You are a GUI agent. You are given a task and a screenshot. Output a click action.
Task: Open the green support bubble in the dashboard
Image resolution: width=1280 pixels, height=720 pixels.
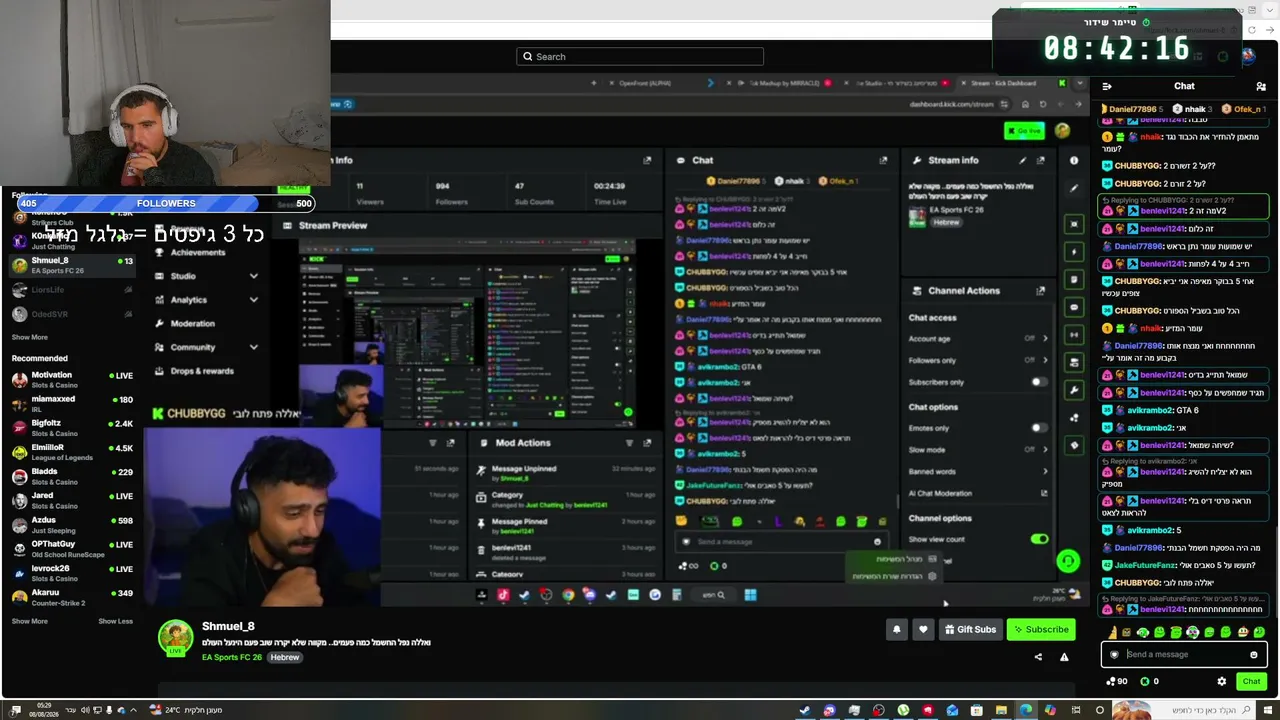tap(1068, 561)
